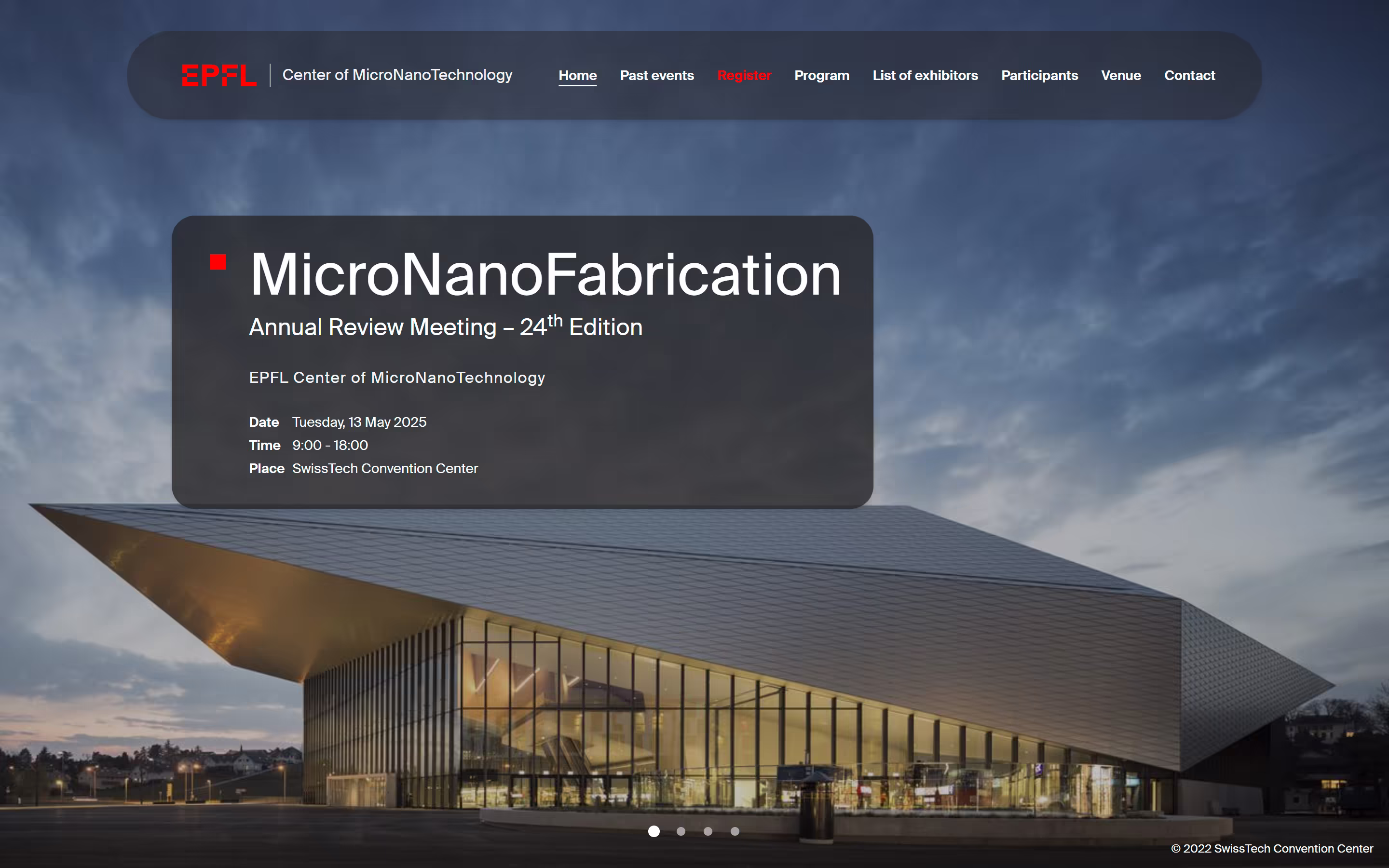Image resolution: width=1389 pixels, height=868 pixels.
Task: Open the Program menu item
Action: pos(821,75)
